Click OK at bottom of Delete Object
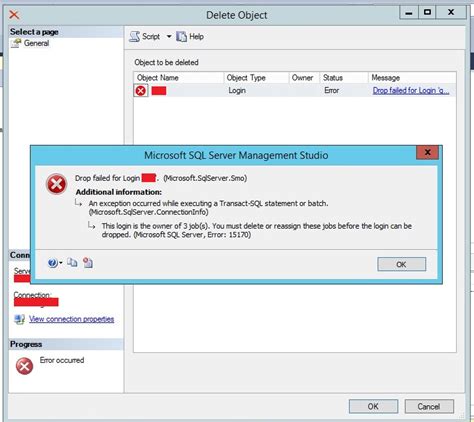 [x=373, y=406]
